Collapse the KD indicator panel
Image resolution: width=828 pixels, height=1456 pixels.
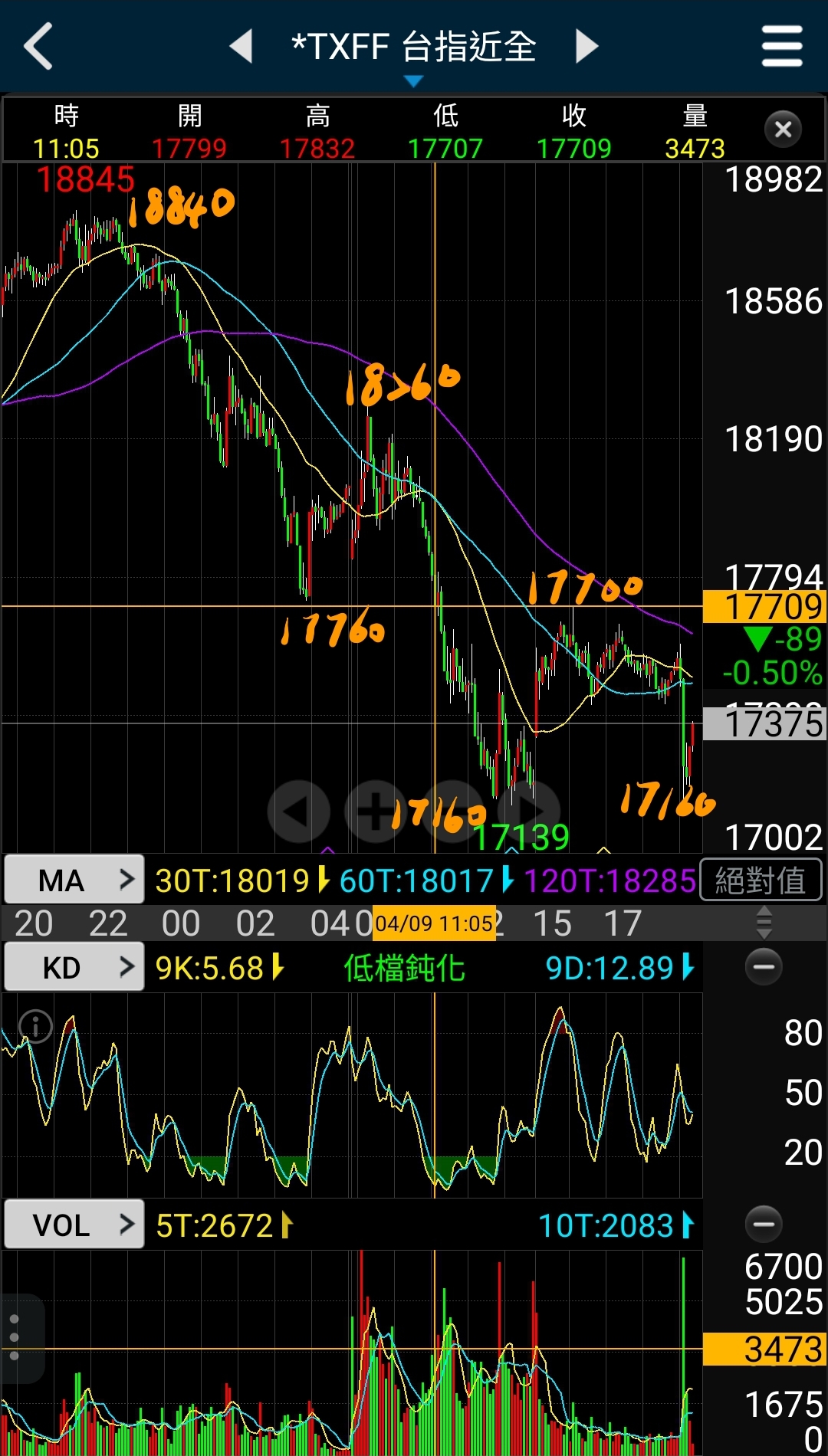tap(764, 967)
